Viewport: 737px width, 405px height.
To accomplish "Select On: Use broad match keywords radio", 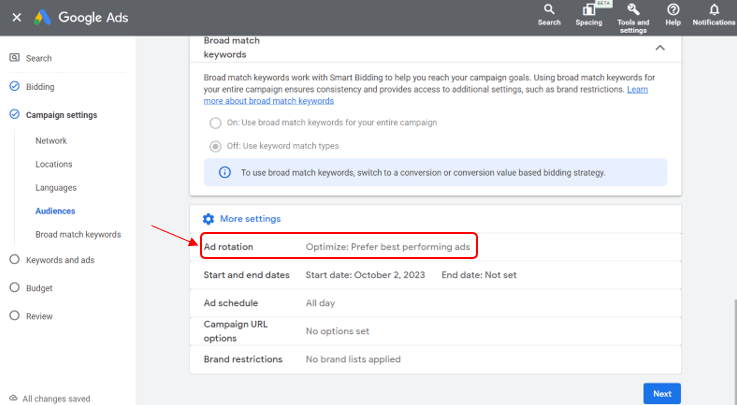I will point(215,122).
